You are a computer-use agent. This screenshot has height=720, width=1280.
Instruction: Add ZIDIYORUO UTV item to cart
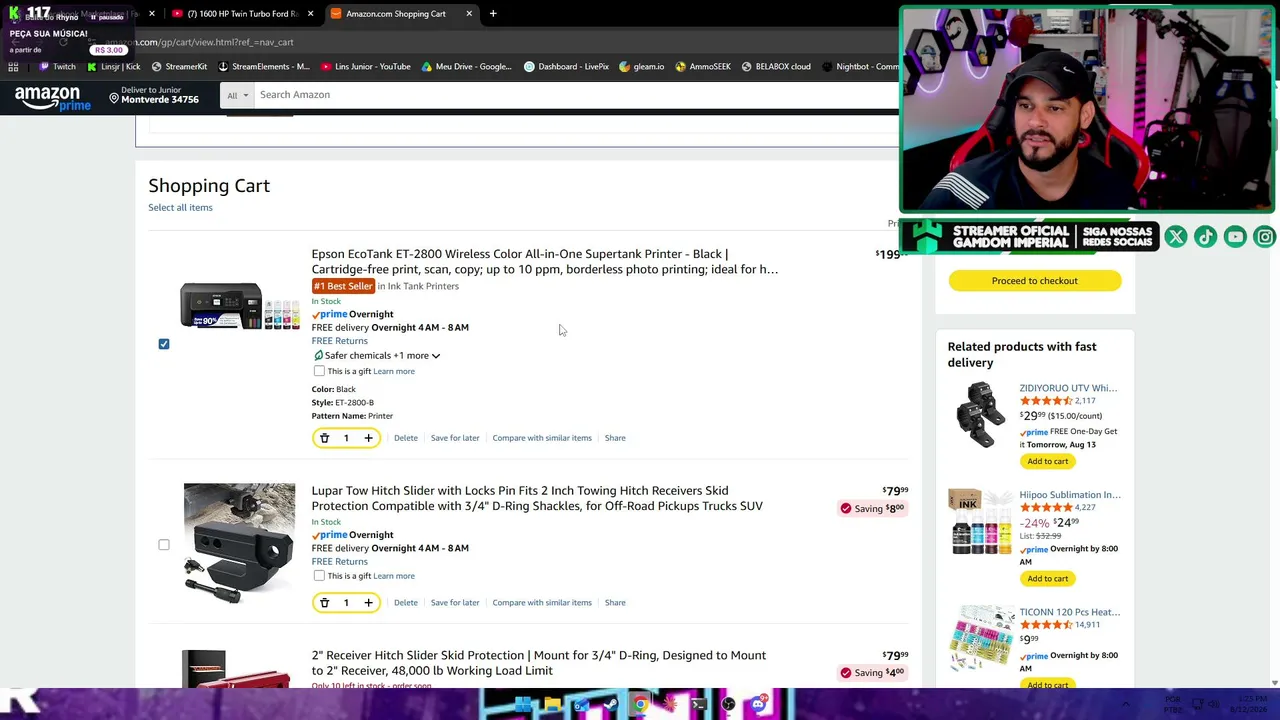click(1047, 462)
